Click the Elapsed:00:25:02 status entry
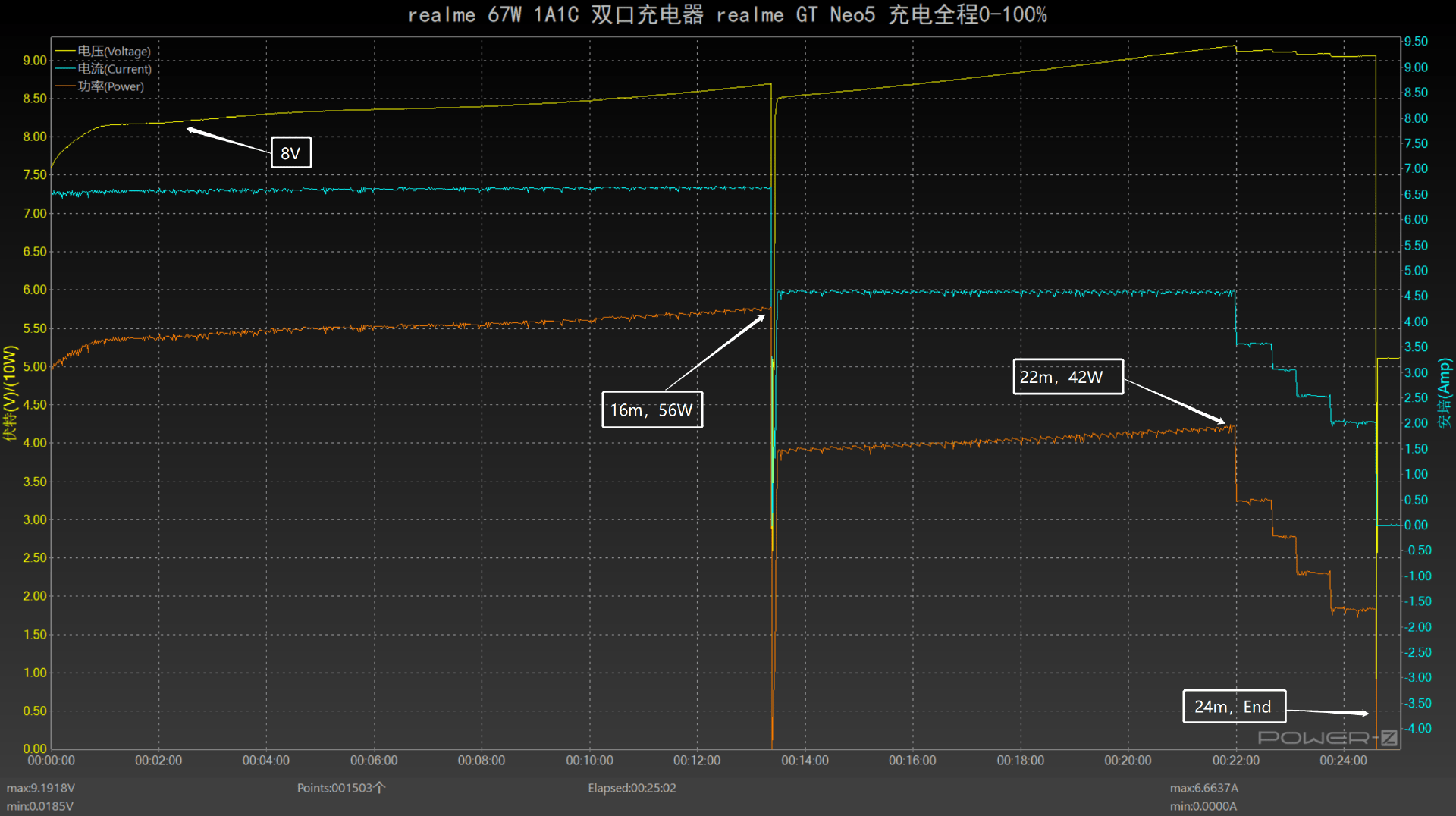1456x816 pixels. click(632, 788)
